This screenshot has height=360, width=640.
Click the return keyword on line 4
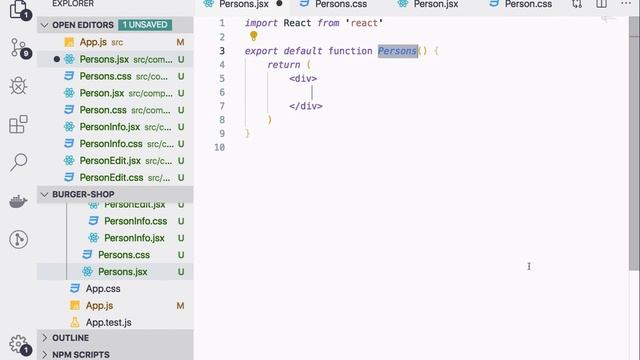[x=284, y=64]
